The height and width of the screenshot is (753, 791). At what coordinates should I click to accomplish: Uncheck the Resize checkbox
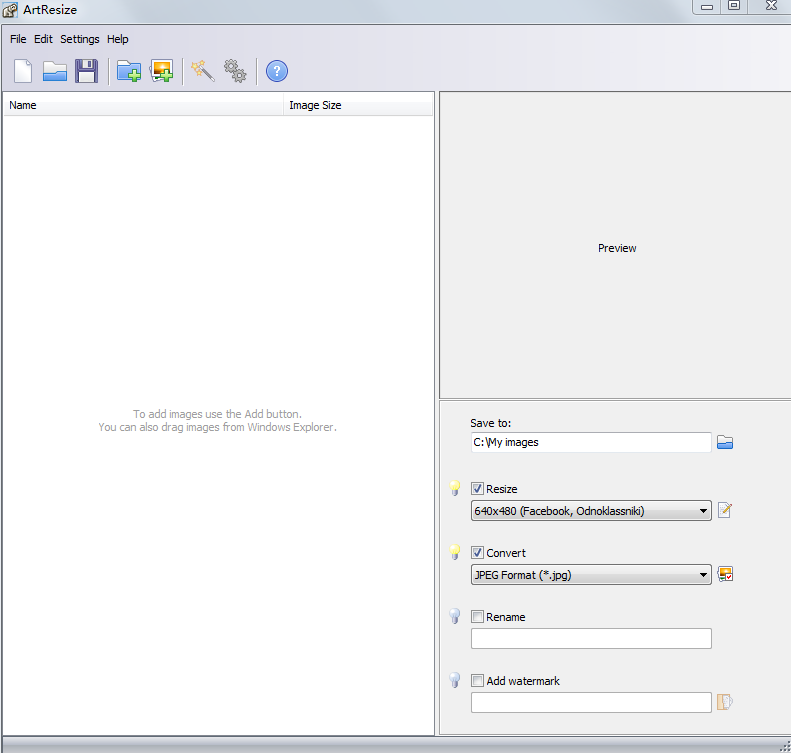coord(477,489)
